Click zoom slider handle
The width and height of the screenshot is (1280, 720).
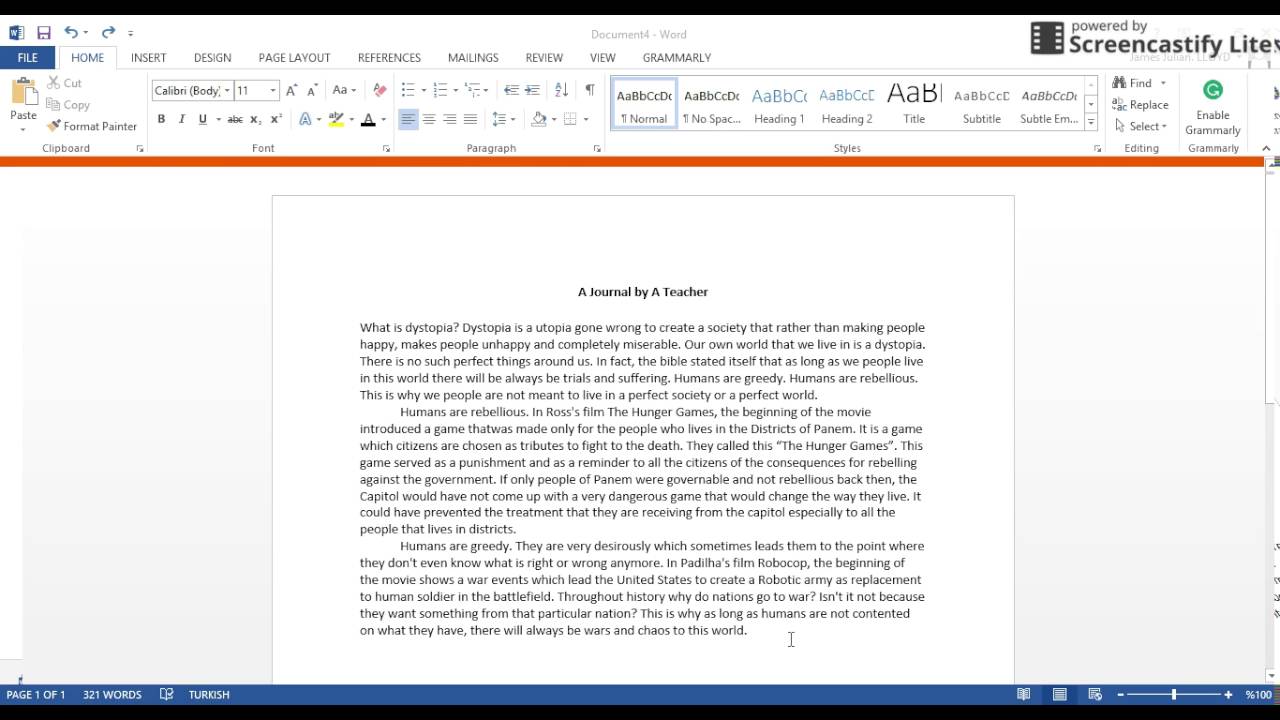click(x=1174, y=694)
